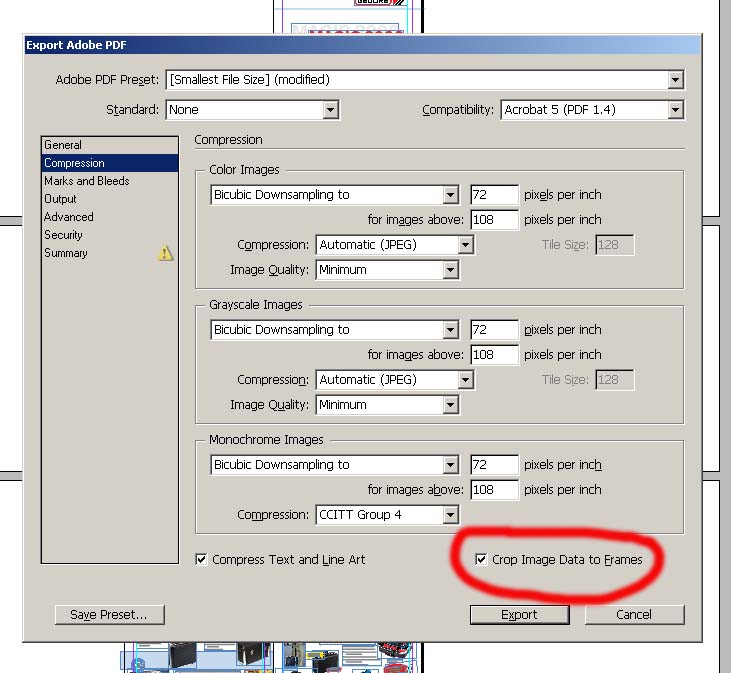Select Advanced in the category list
Image resolution: width=731 pixels, height=673 pixels.
(x=110, y=217)
